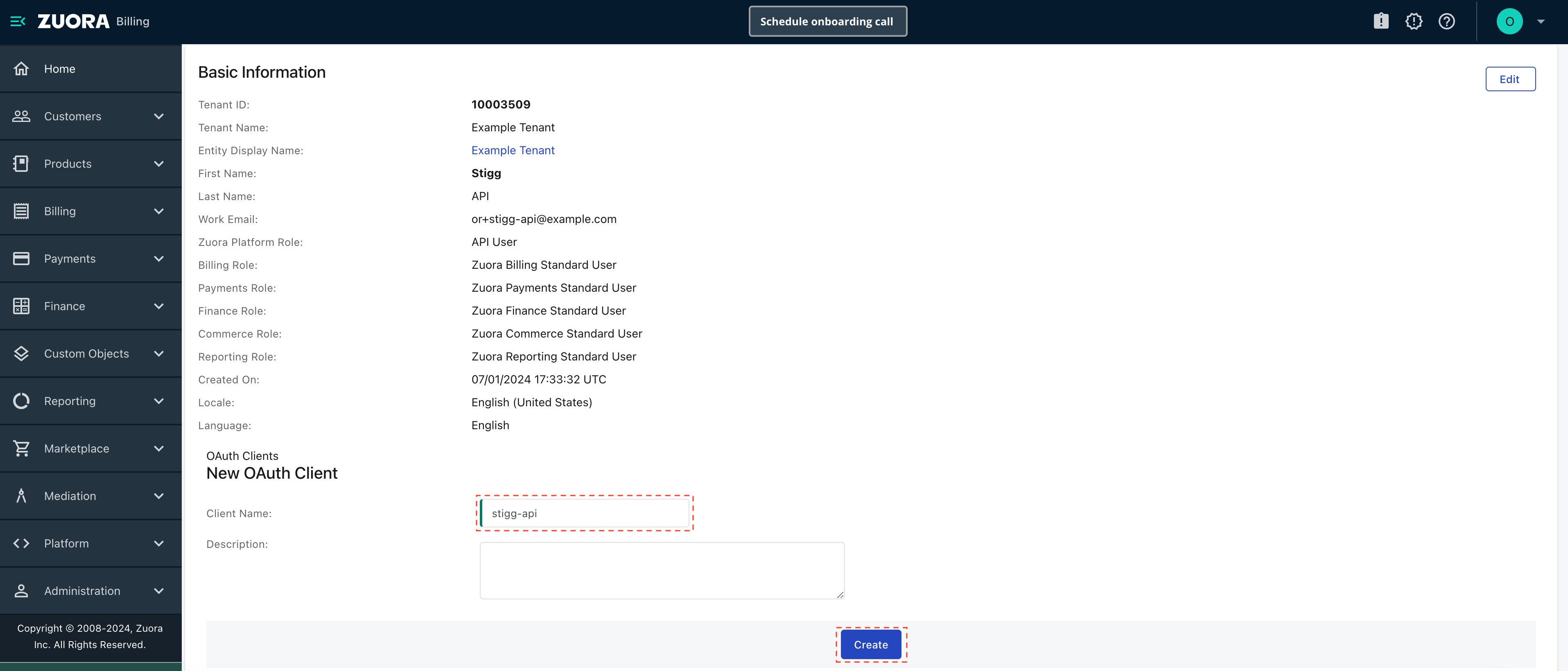
Task: Collapse the sidebar with the hamburger icon
Action: pyautogui.click(x=18, y=21)
